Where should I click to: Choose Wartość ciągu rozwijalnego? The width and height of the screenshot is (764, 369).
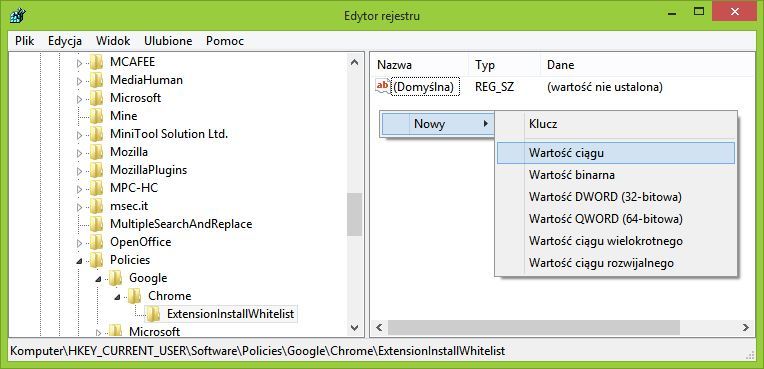pos(615,263)
